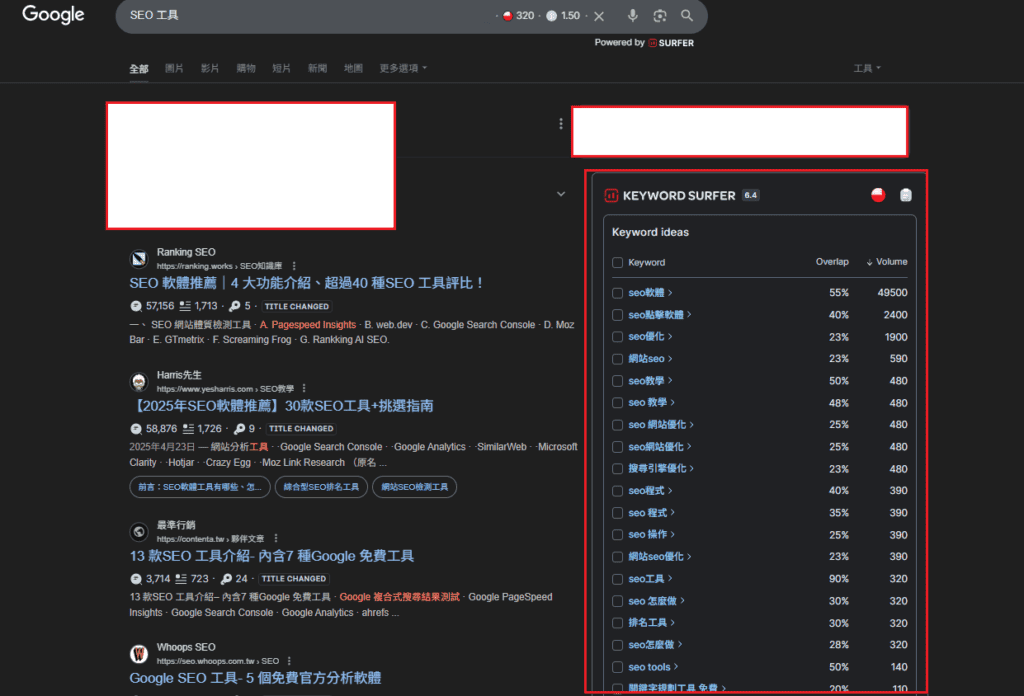
Task: Open result 【2025年SEO軟體推薦】30款SEO工具
Action: [281, 405]
